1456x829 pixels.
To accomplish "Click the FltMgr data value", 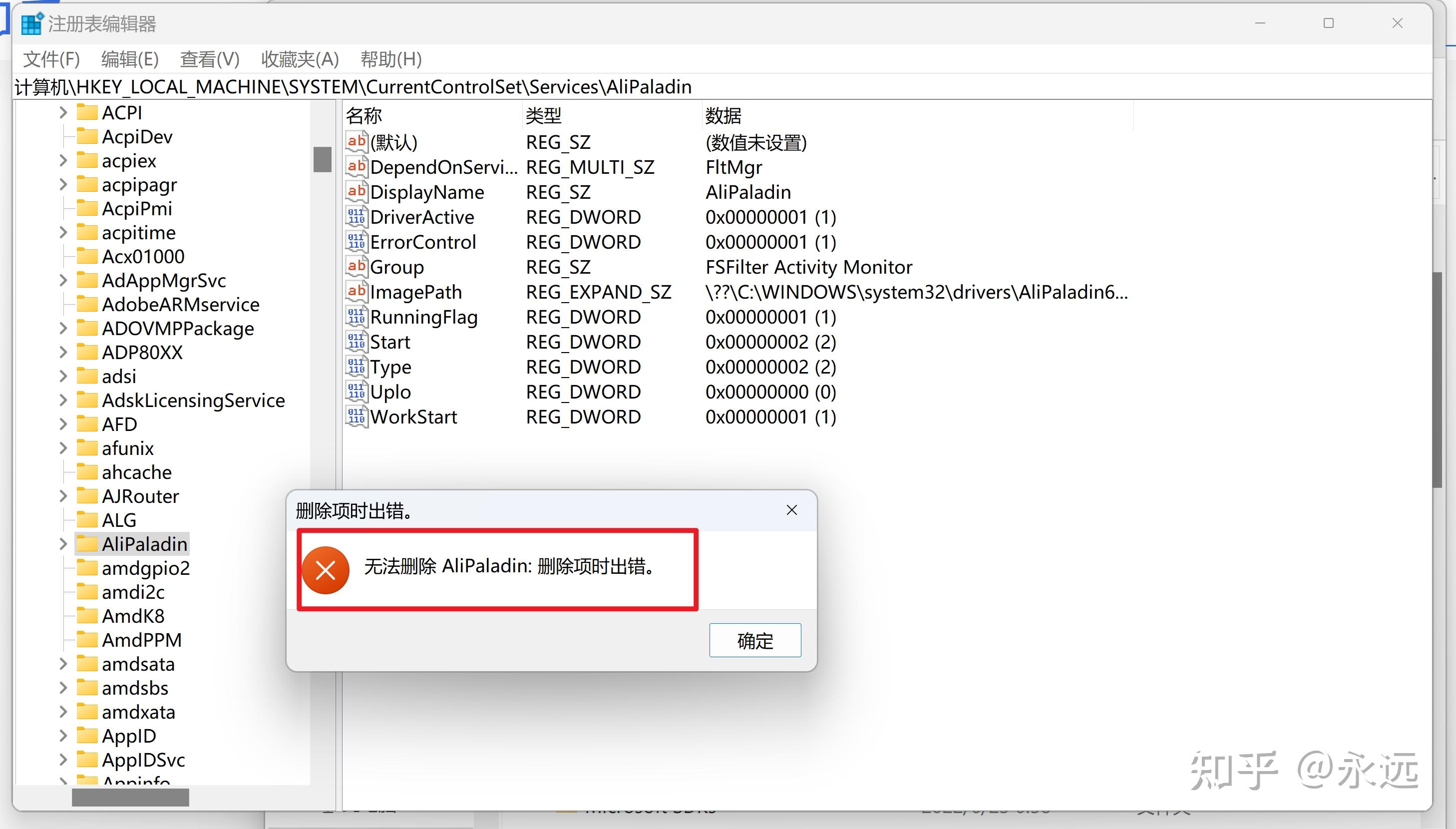I will tap(733, 167).
